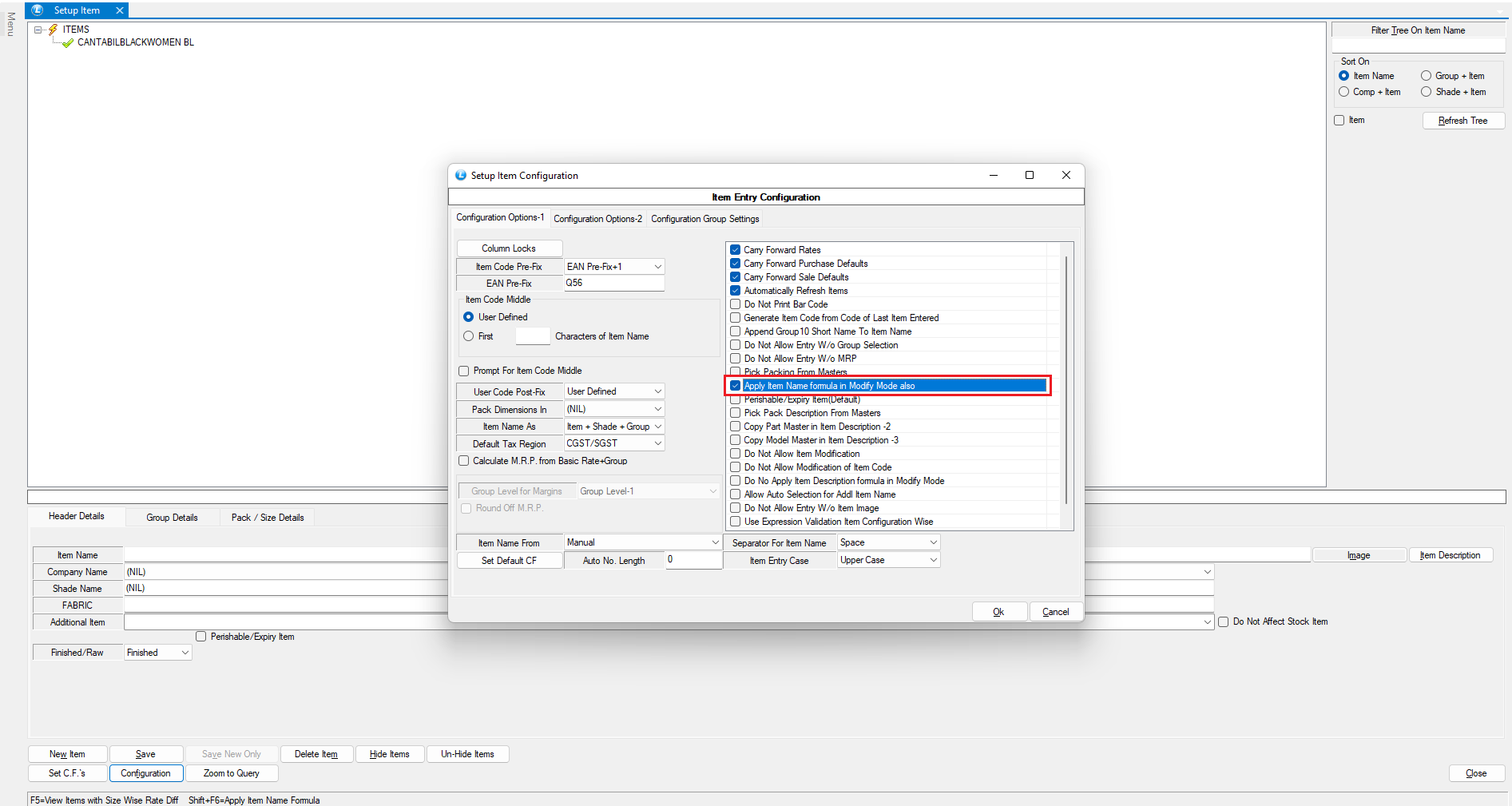Click the Setup Item tab's application icon

tap(38, 10)
